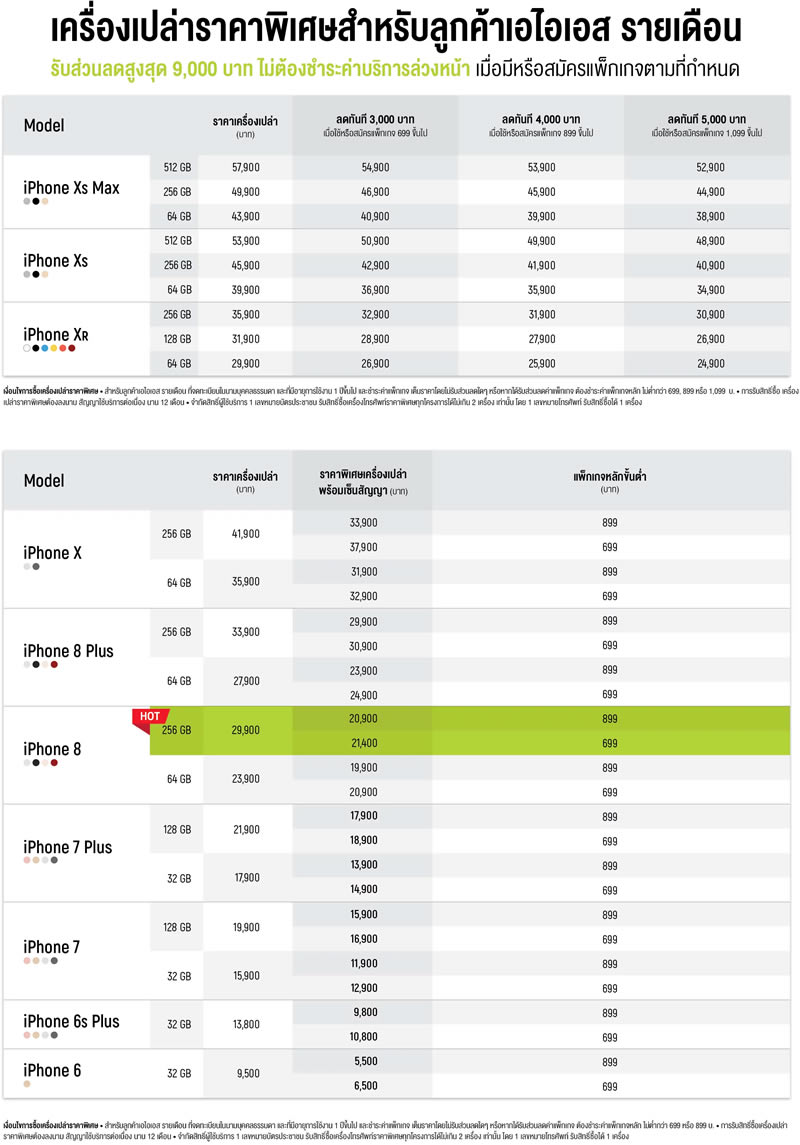
Task: Select the blue color dot under iPhone XR
Action: 45,348
